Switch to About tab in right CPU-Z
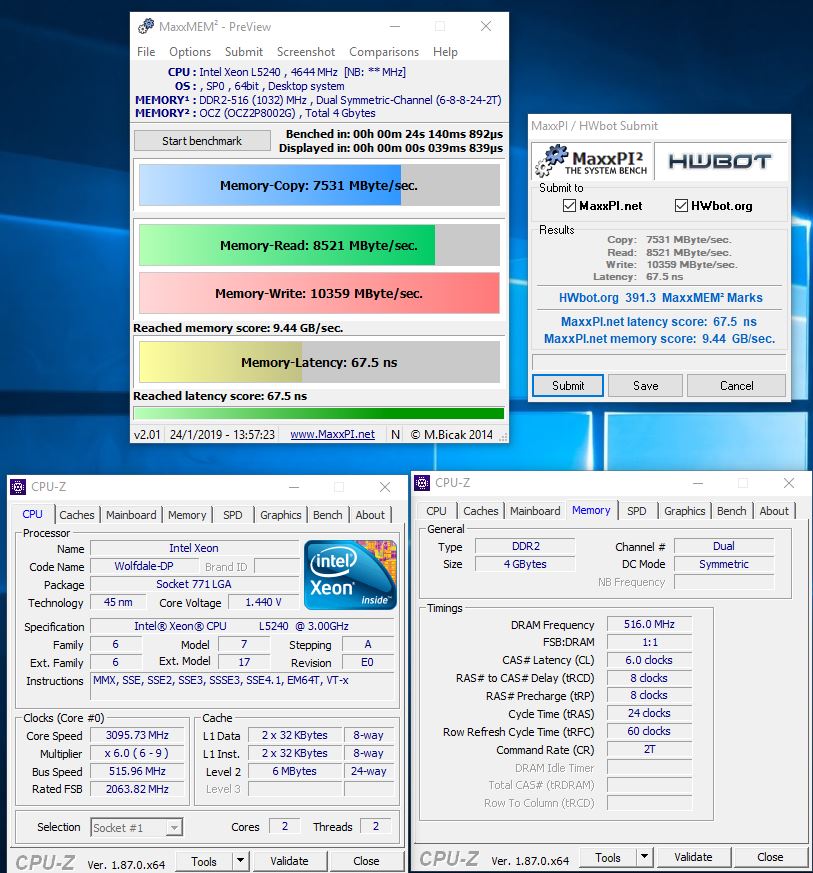This screenshot has width=813, height=873. [x=773, y=511]
